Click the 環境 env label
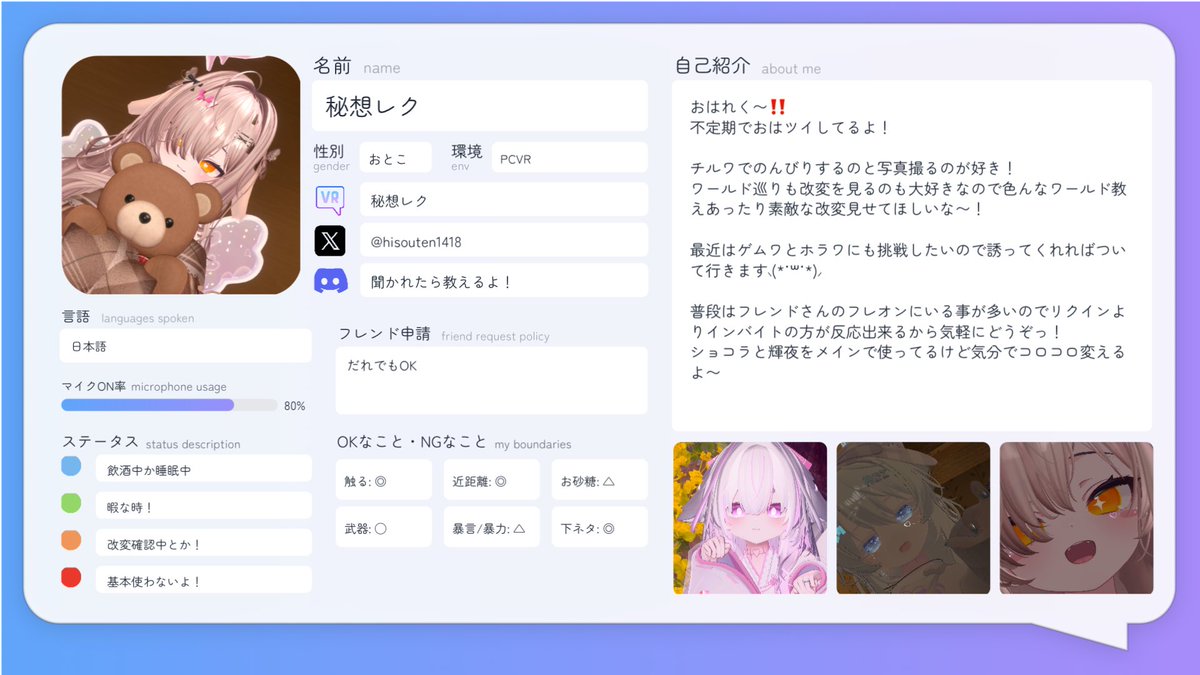The width and height of the screenshot is (1200, 675). pos(467,157)
